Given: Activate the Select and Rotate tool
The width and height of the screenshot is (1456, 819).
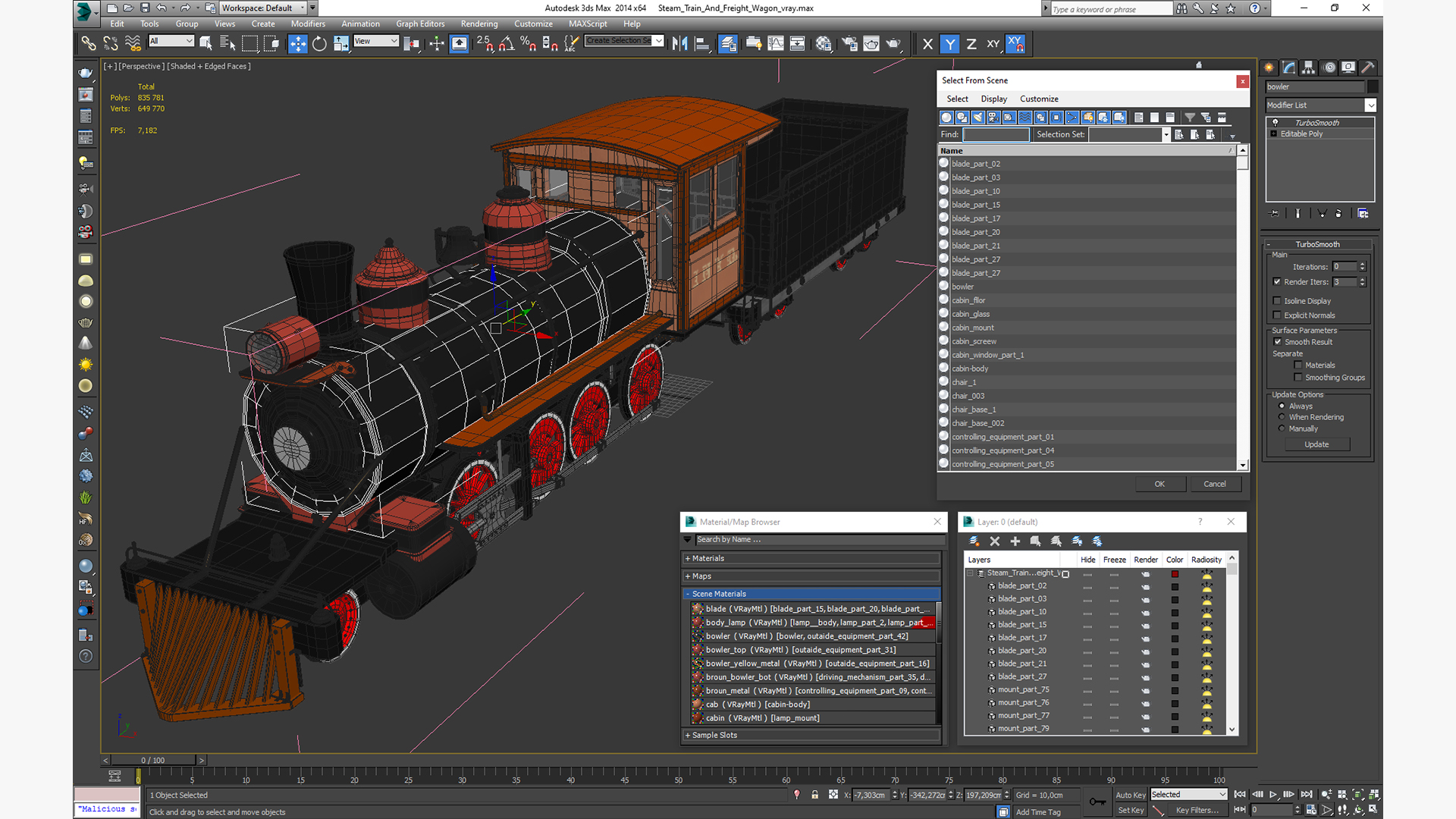Looking at the screenshot, I should click(x=319, y=43).
